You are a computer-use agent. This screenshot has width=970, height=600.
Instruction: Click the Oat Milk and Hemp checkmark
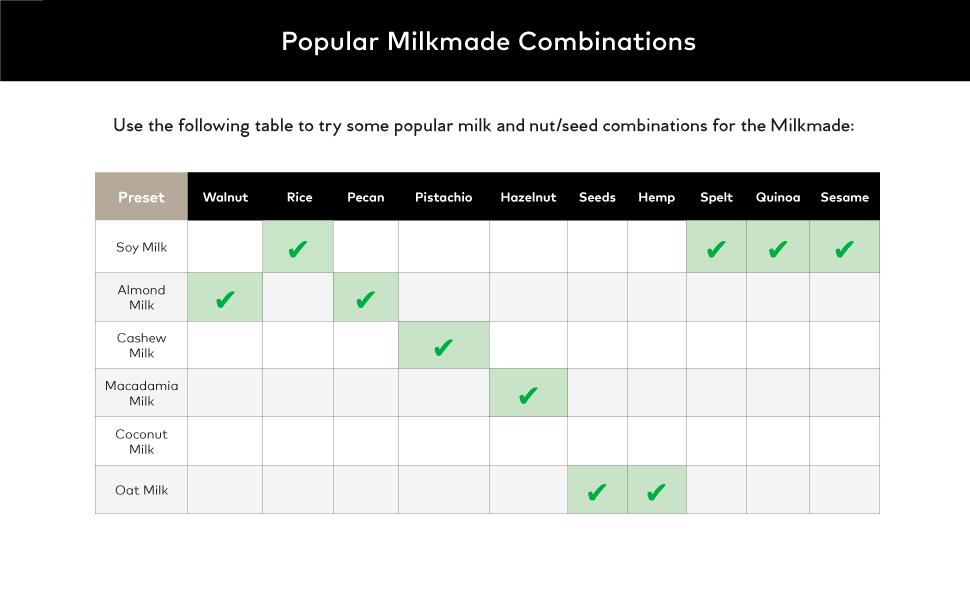pyautogui.click(x=656, y=492)
